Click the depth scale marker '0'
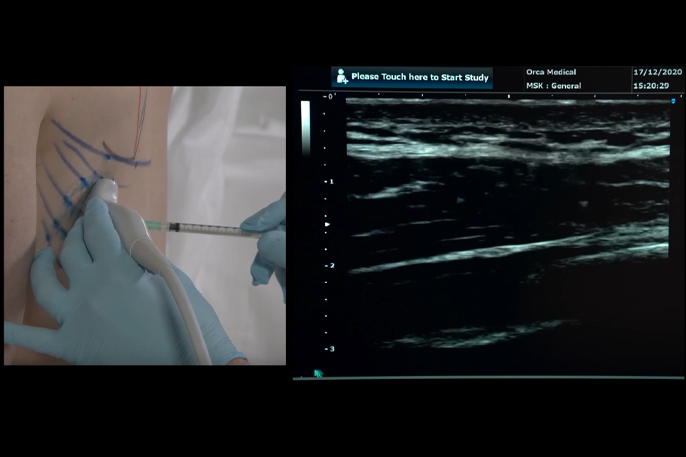The height and width of the screenshot is (457, 686). click(329, 96)
